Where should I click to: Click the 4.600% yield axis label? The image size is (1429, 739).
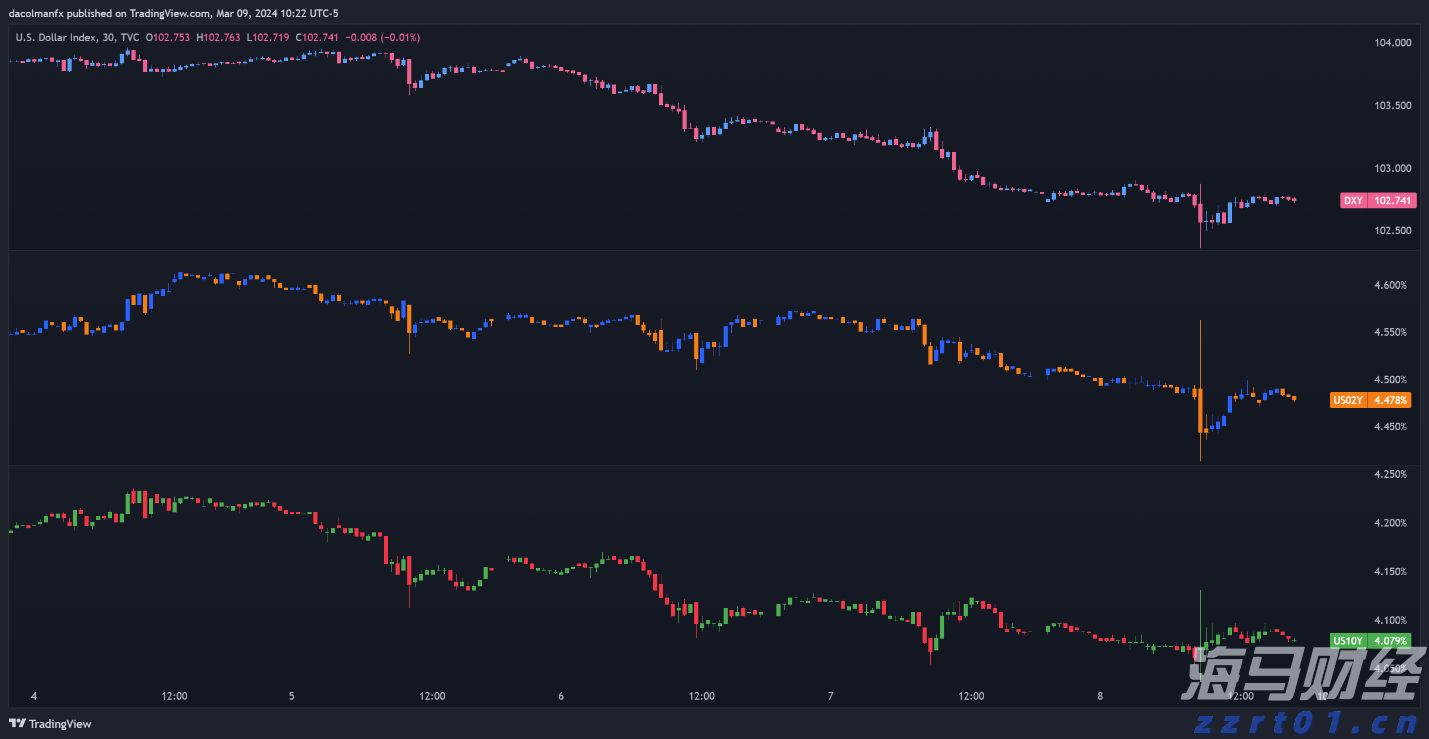tap(1390, 285)
